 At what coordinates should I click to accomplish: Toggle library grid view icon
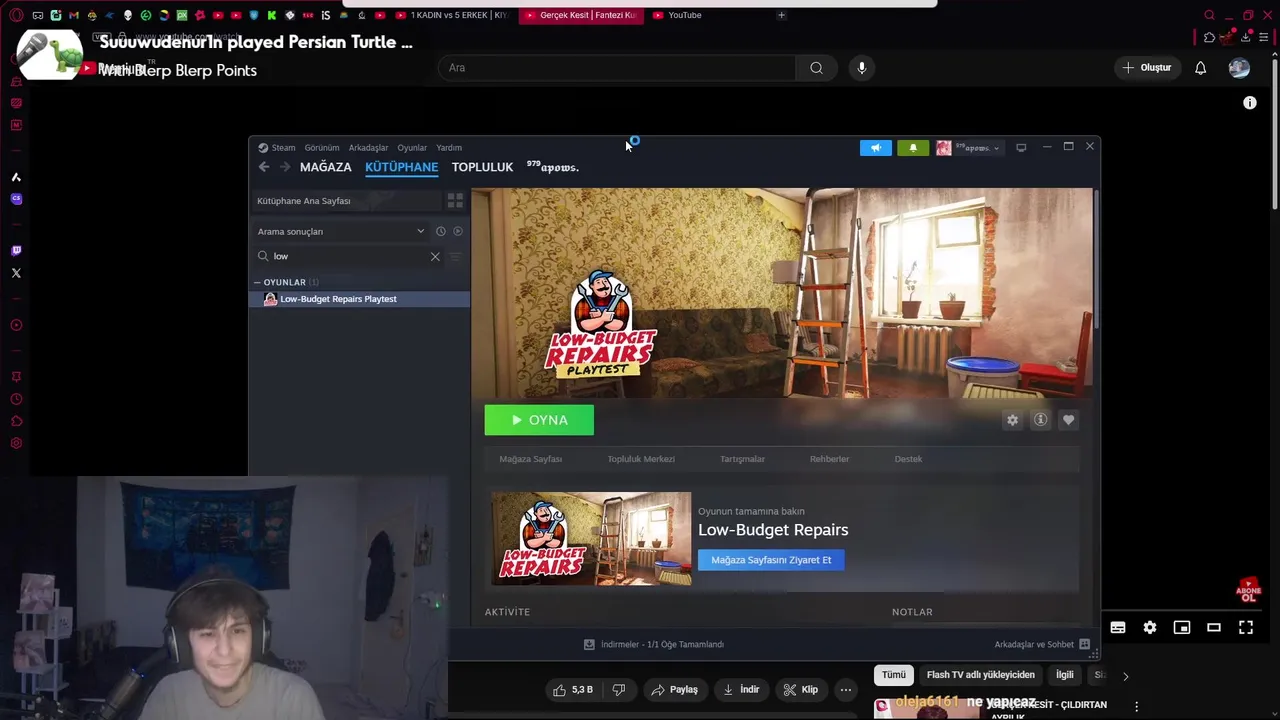pyautogui.click(x=455, y=201)
